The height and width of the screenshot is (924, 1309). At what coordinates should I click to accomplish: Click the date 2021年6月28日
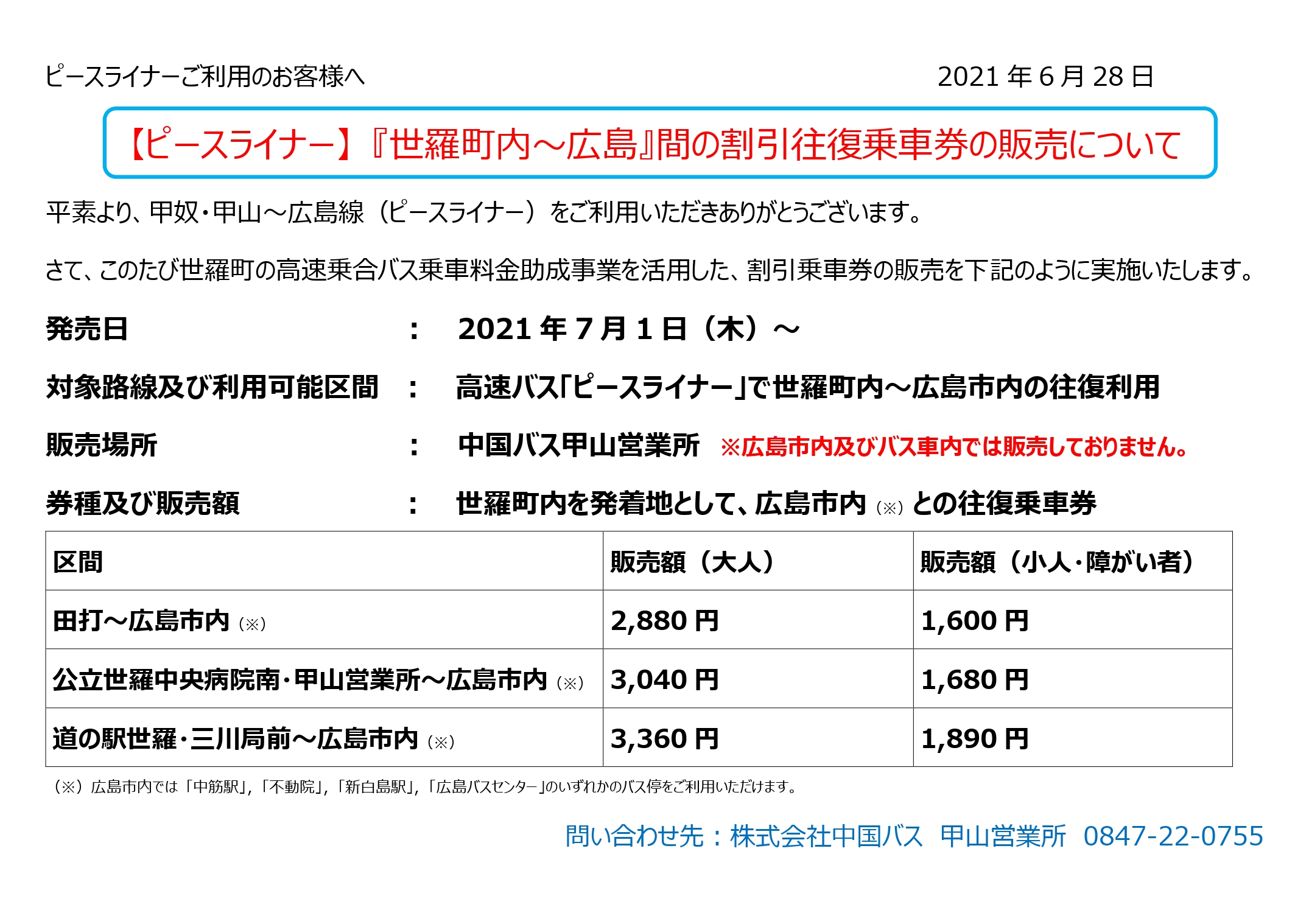point(1045,77)
